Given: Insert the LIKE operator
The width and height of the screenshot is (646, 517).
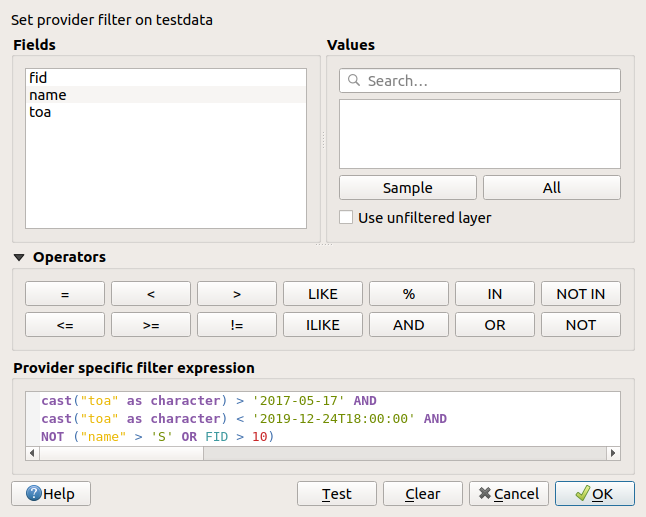Looking at the screenshot, I should 322,294.
